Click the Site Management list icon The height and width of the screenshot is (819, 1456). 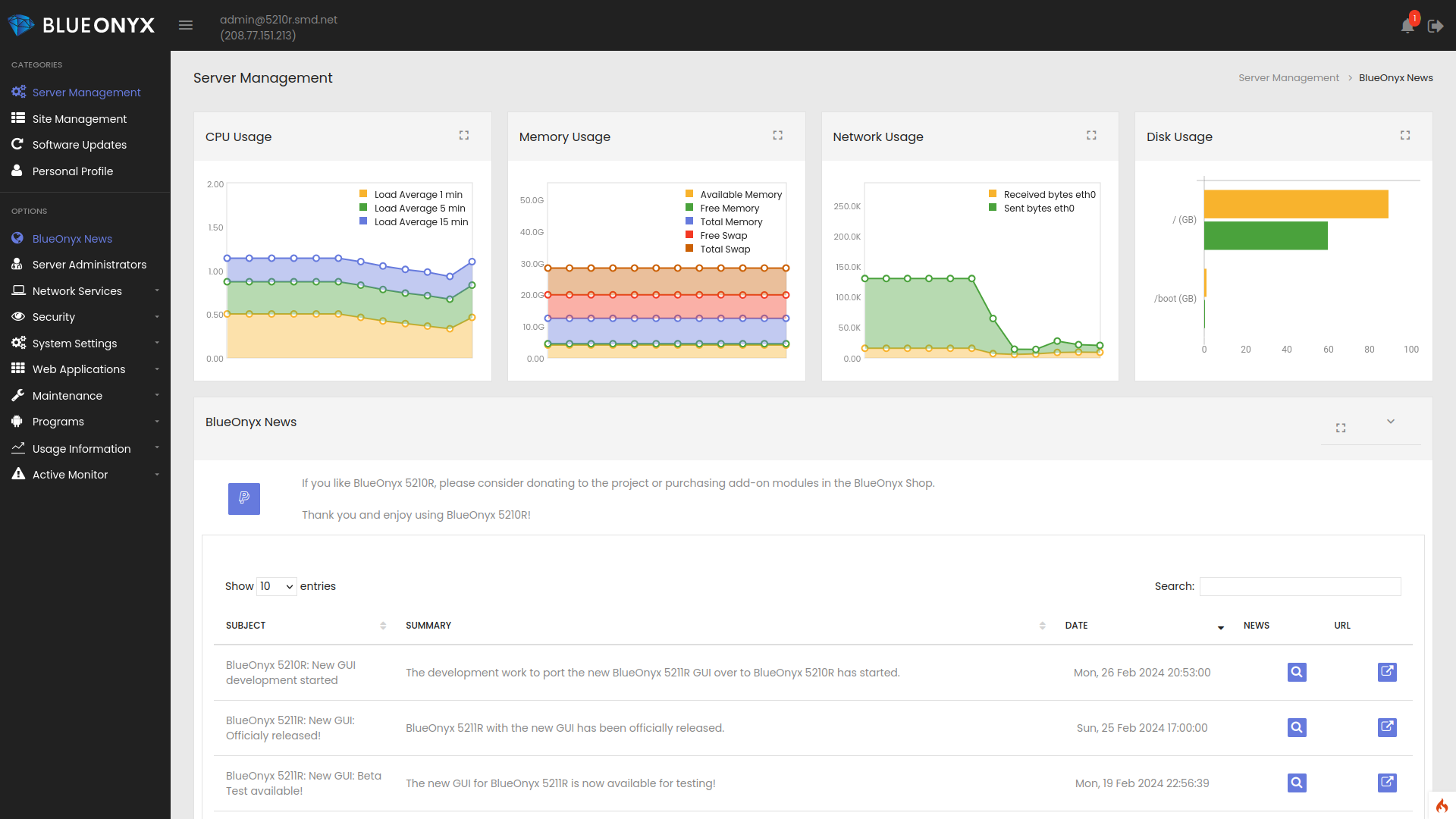point(18,118)
